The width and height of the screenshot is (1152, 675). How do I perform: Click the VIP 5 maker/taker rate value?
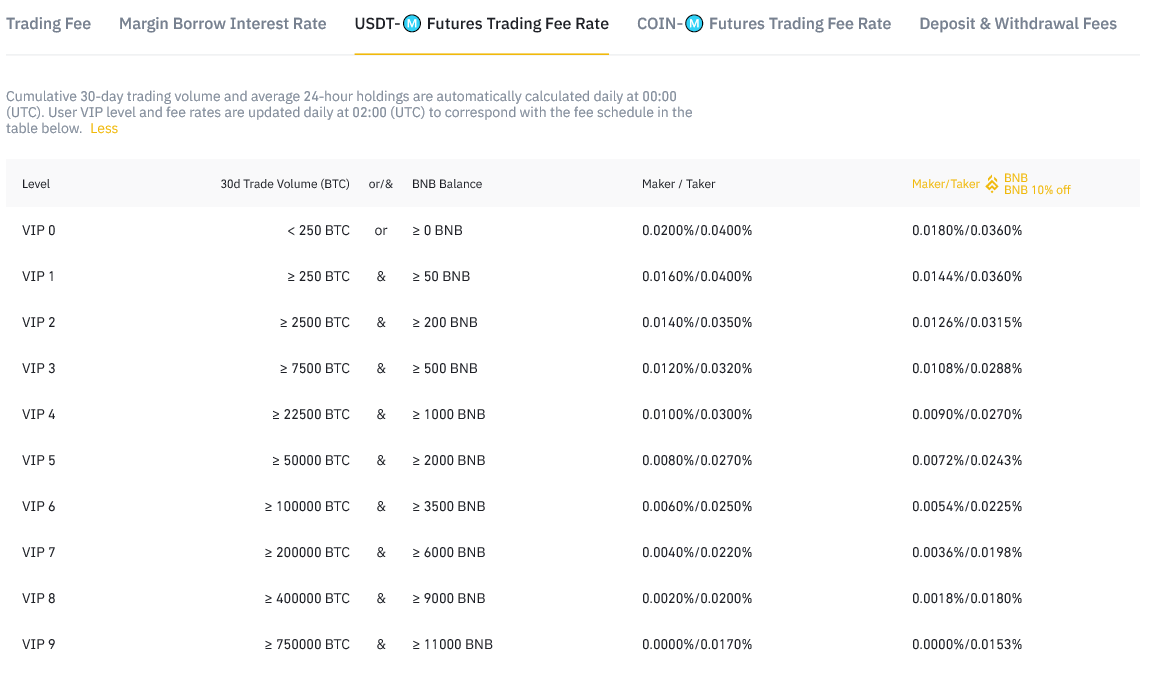pyautogui.click(x=697, y=460)
